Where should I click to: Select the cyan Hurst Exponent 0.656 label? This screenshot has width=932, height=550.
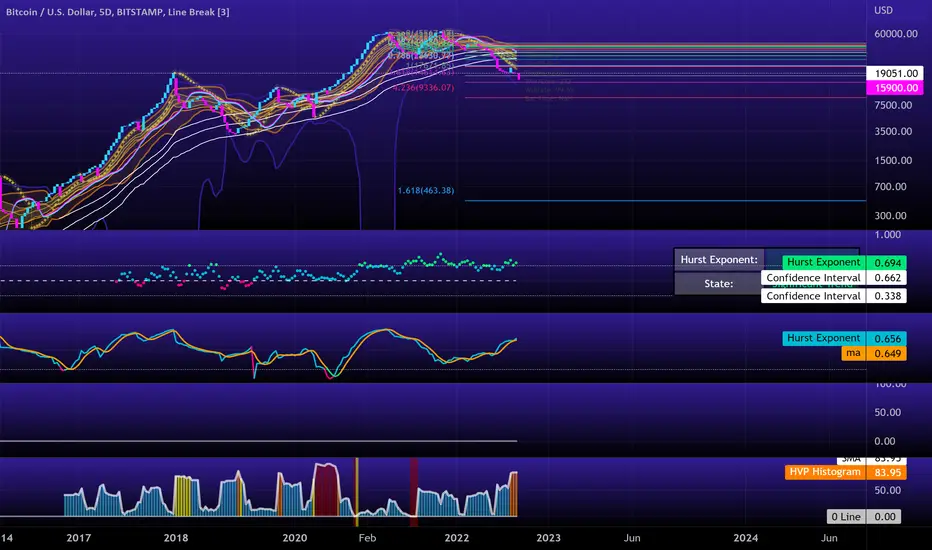coord(844,338)
